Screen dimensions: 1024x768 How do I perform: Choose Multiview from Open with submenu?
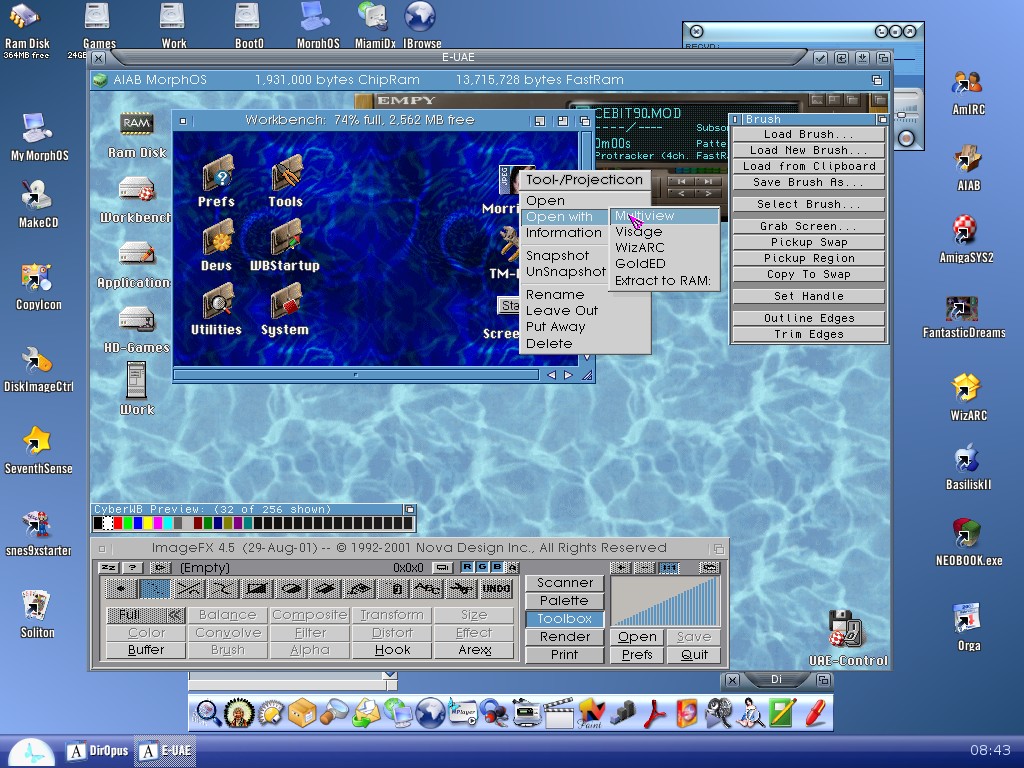[664, 216]
